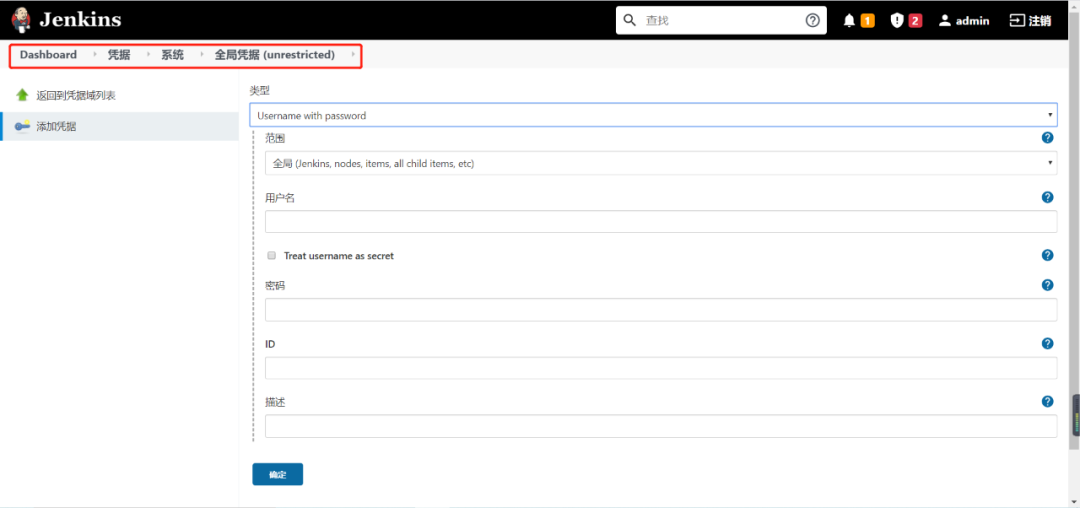
Task: Select 添加凭据 in sidebar
Action: pyautogui.click(x=56, y=127)
